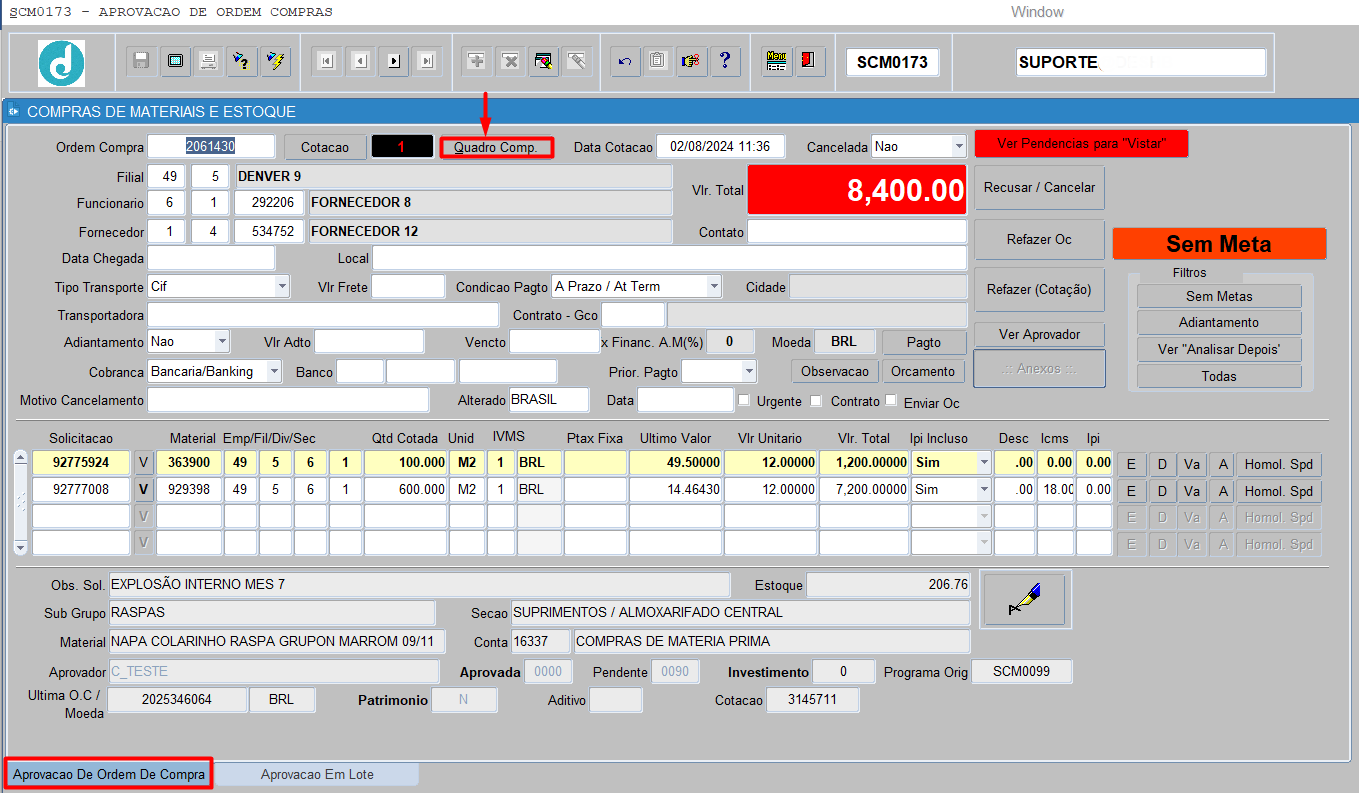Go to previous record toolbar icon

pyautogui.click(x=360, y=61)
